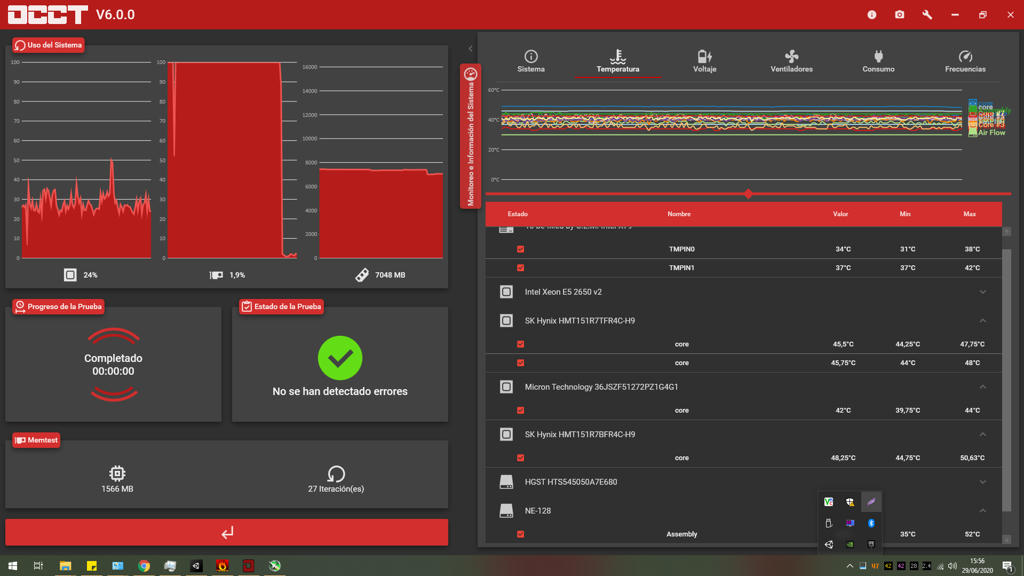
Task: Click the Completado 00:00:00 progress indicator
Action: point(113,364)
